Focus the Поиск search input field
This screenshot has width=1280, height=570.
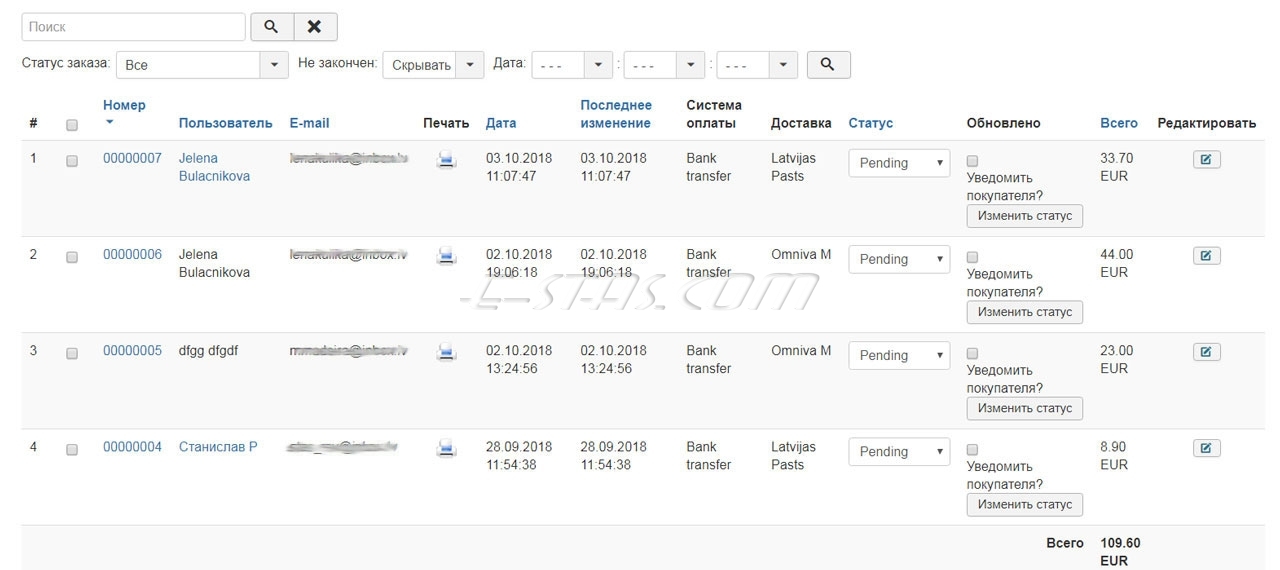click(133, 27)
